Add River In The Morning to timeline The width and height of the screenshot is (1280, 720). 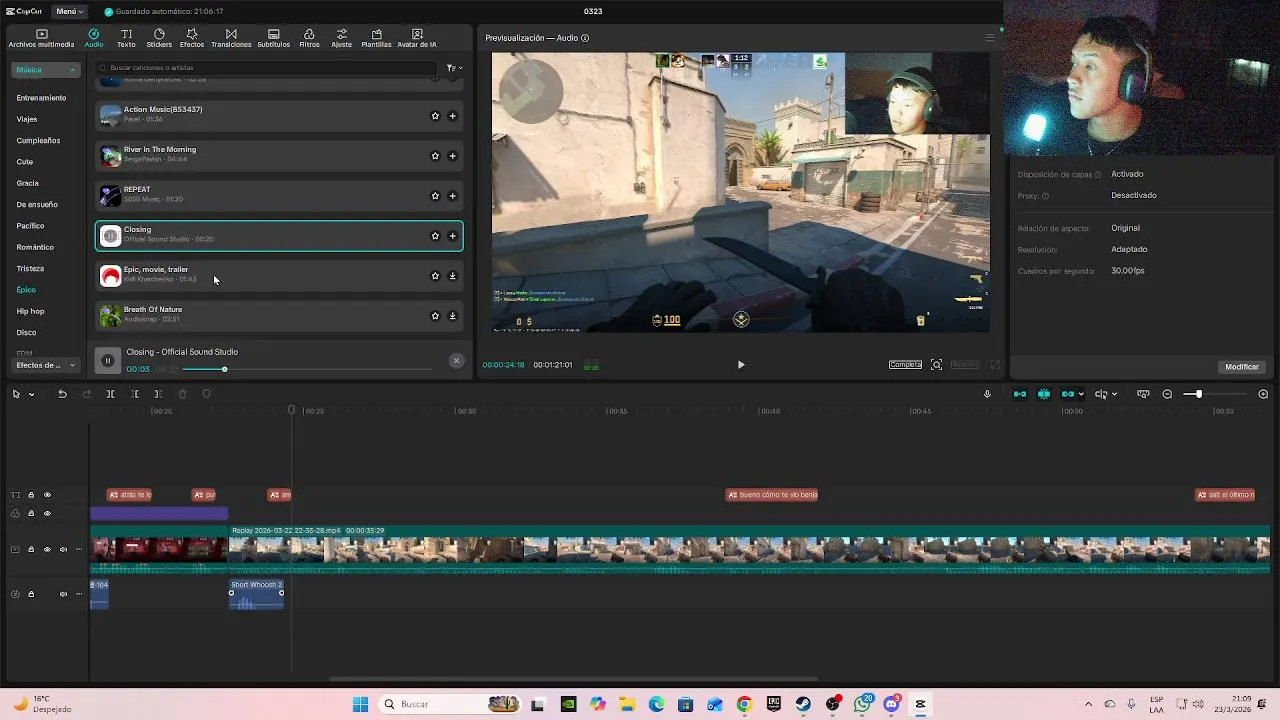click(x=452, y=156)
